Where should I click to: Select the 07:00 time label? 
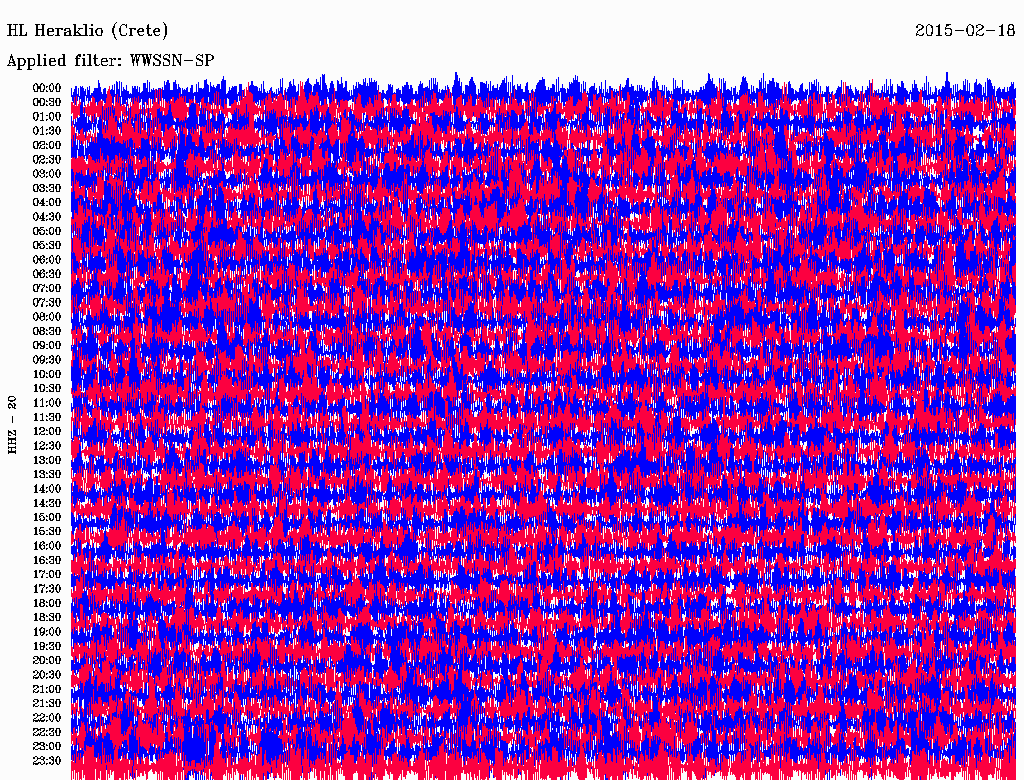coord(46,289)
